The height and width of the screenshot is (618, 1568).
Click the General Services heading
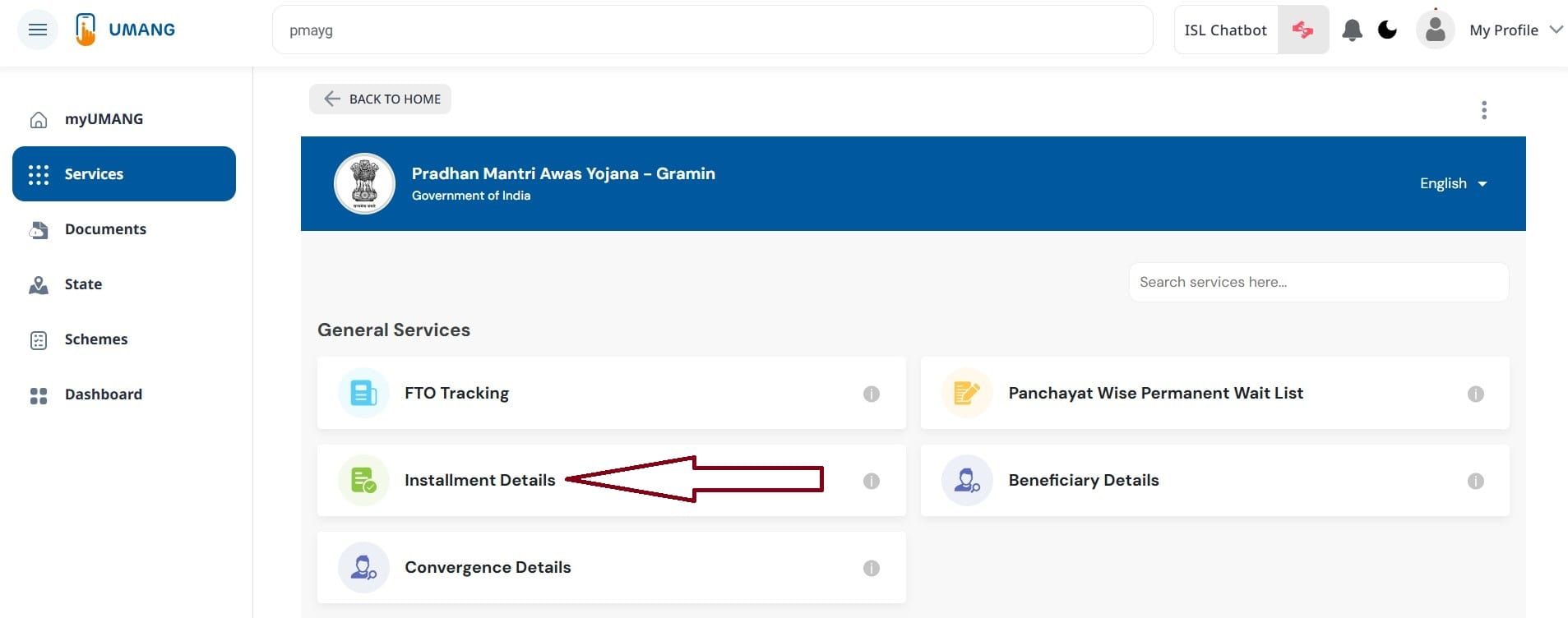[394, 330]
